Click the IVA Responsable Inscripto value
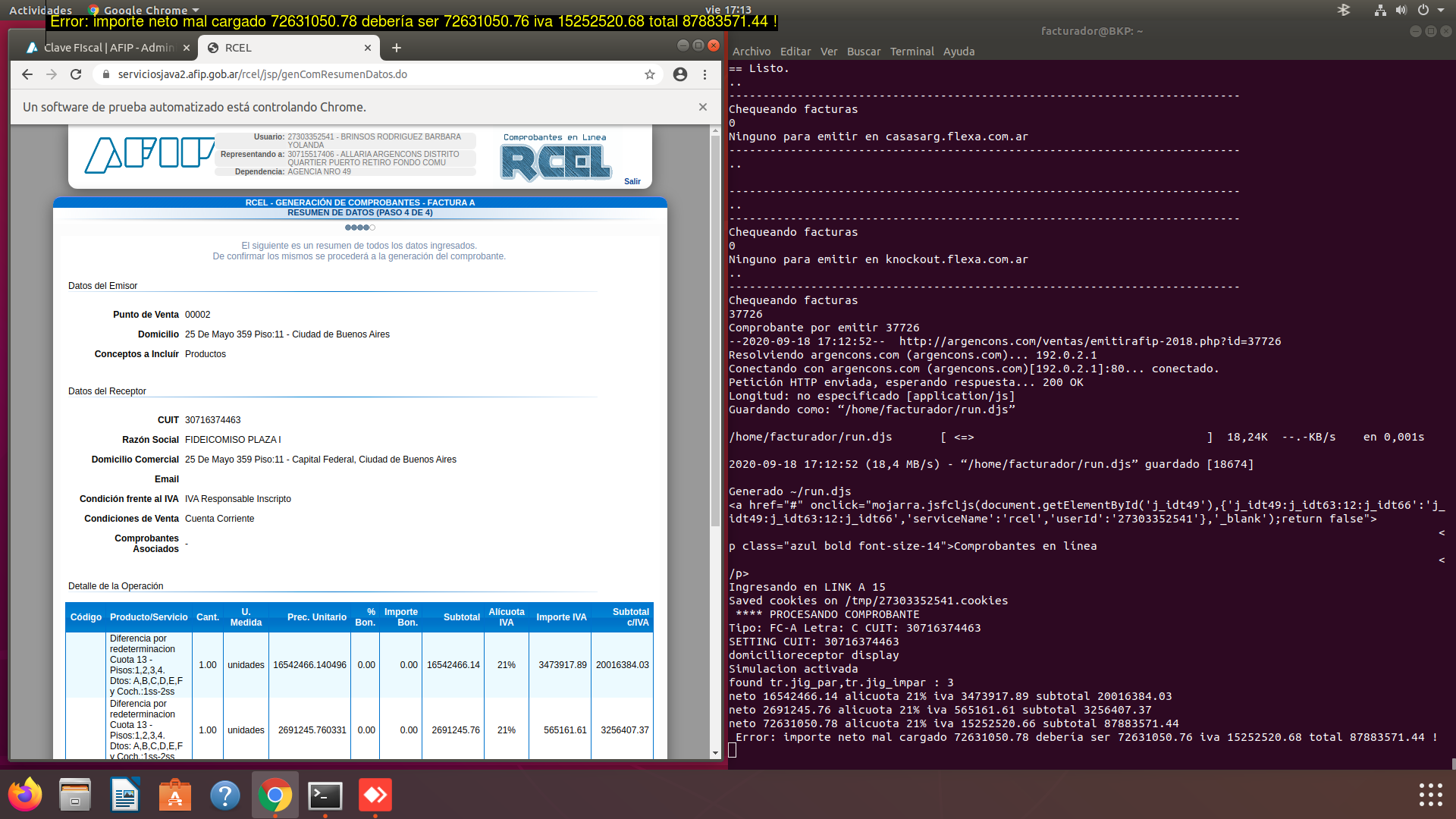This screenshot has height=819, width=1456. pyautogui.click(x=237, y=499)
